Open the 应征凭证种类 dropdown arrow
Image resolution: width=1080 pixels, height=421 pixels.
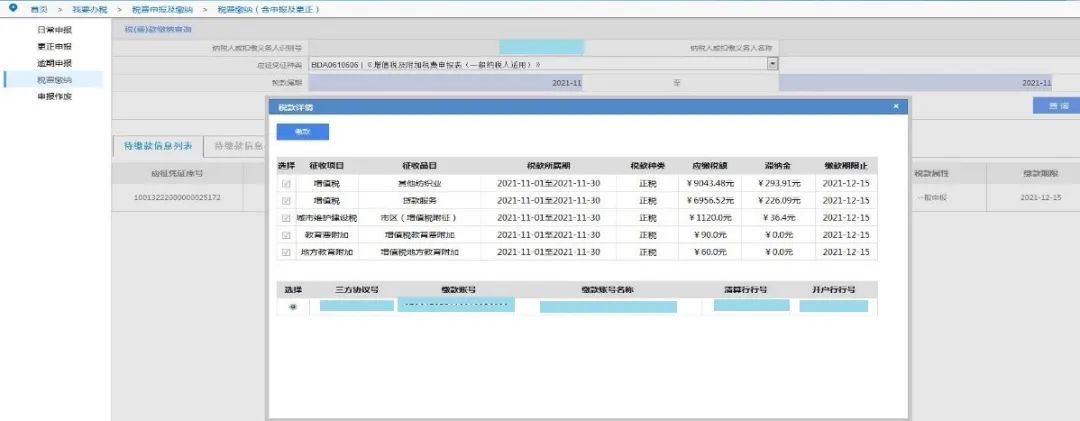coord(773,64)
